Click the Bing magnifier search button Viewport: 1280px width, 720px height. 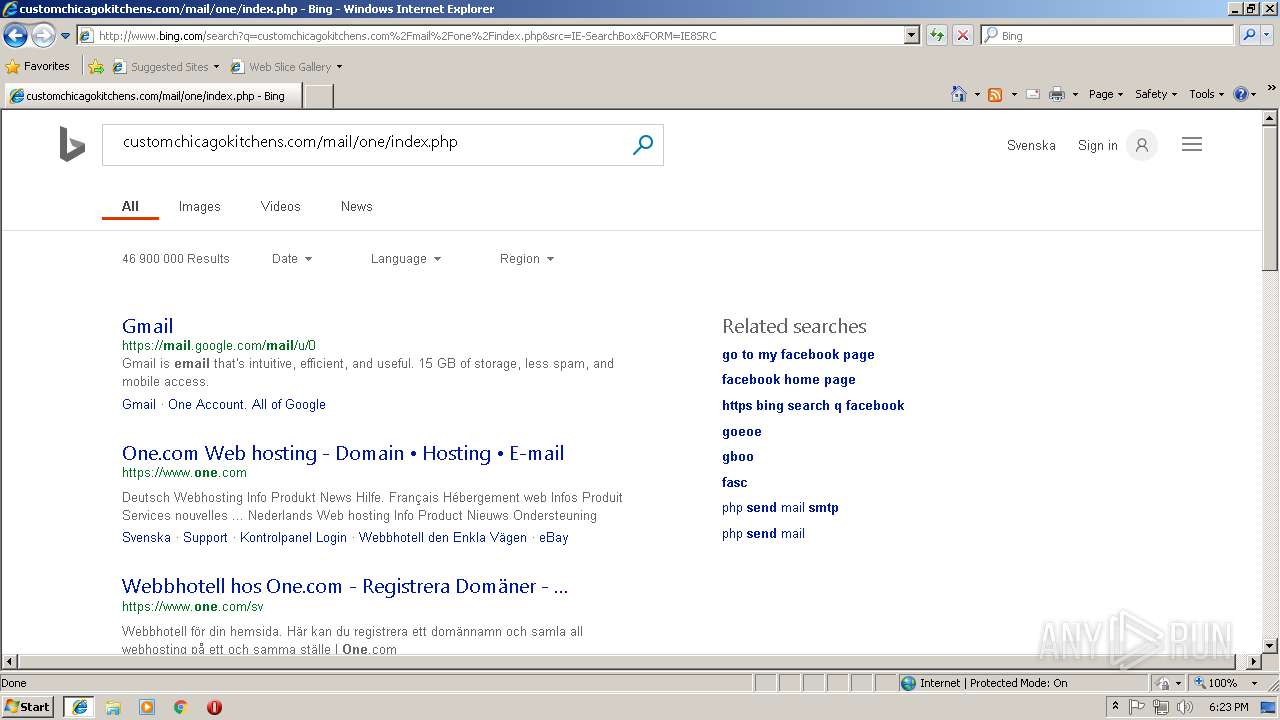tap(643, 145)
